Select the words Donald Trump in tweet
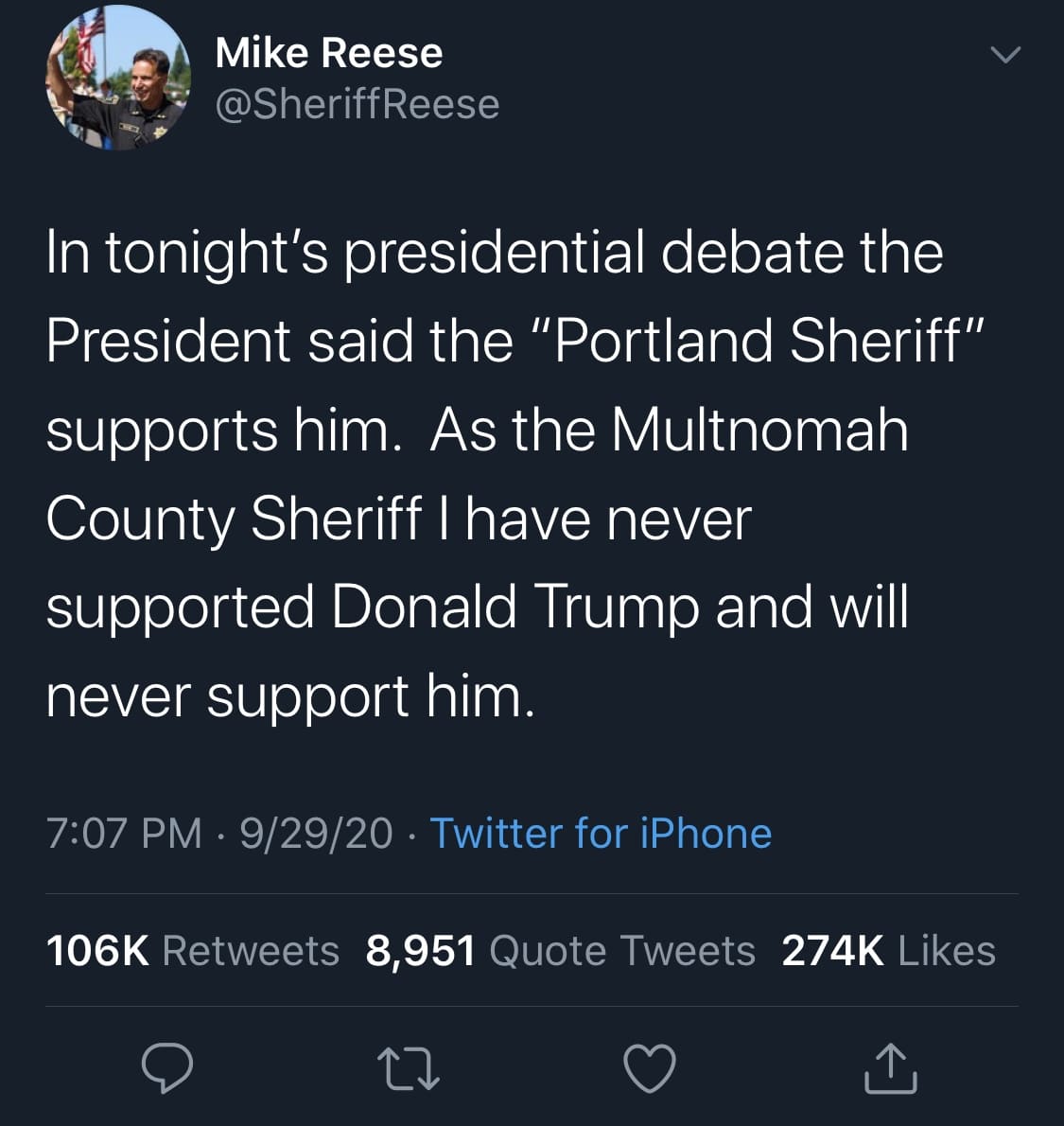 click(x=515, y=607)
